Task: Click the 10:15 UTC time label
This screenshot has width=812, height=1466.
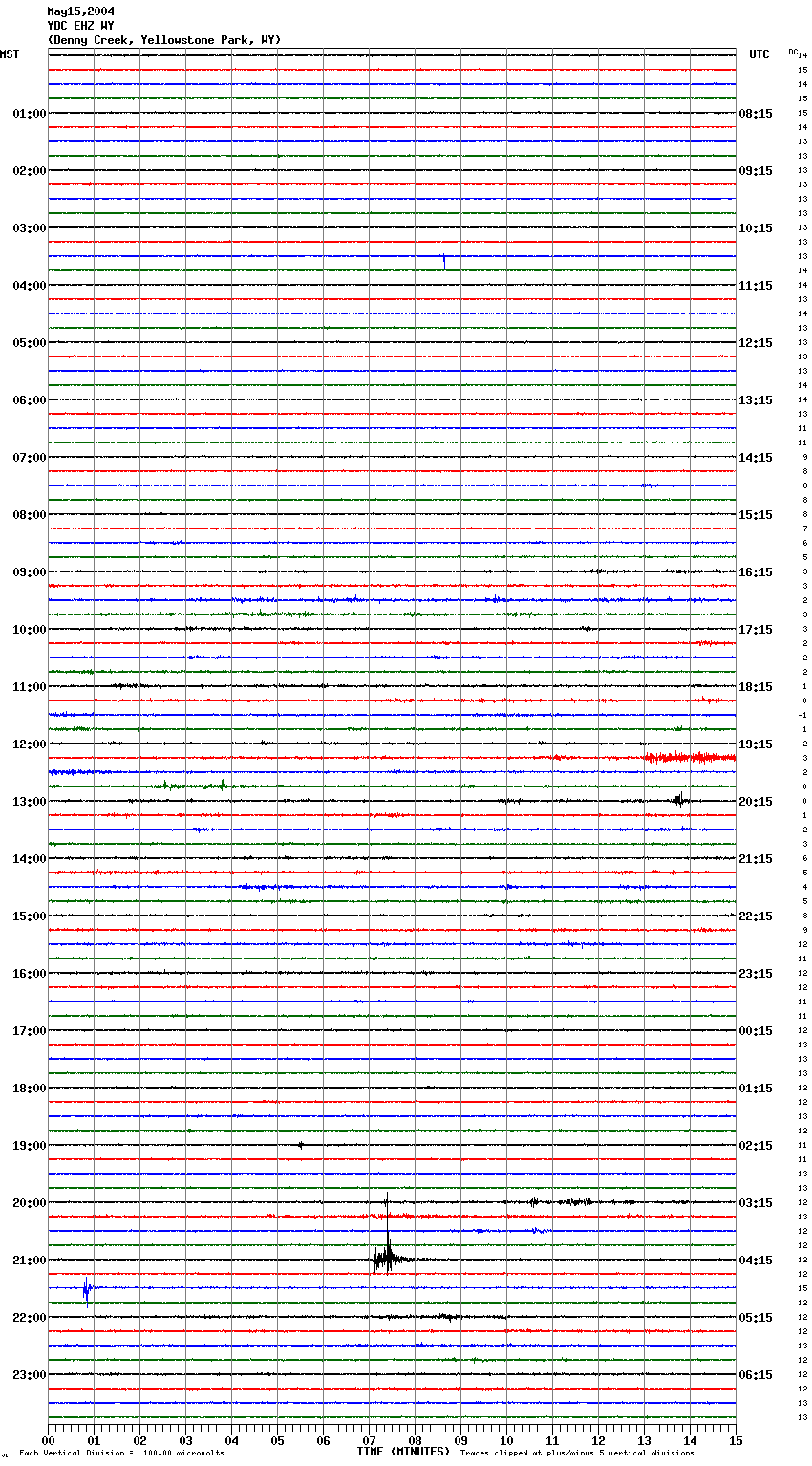Action: [756, 228]
